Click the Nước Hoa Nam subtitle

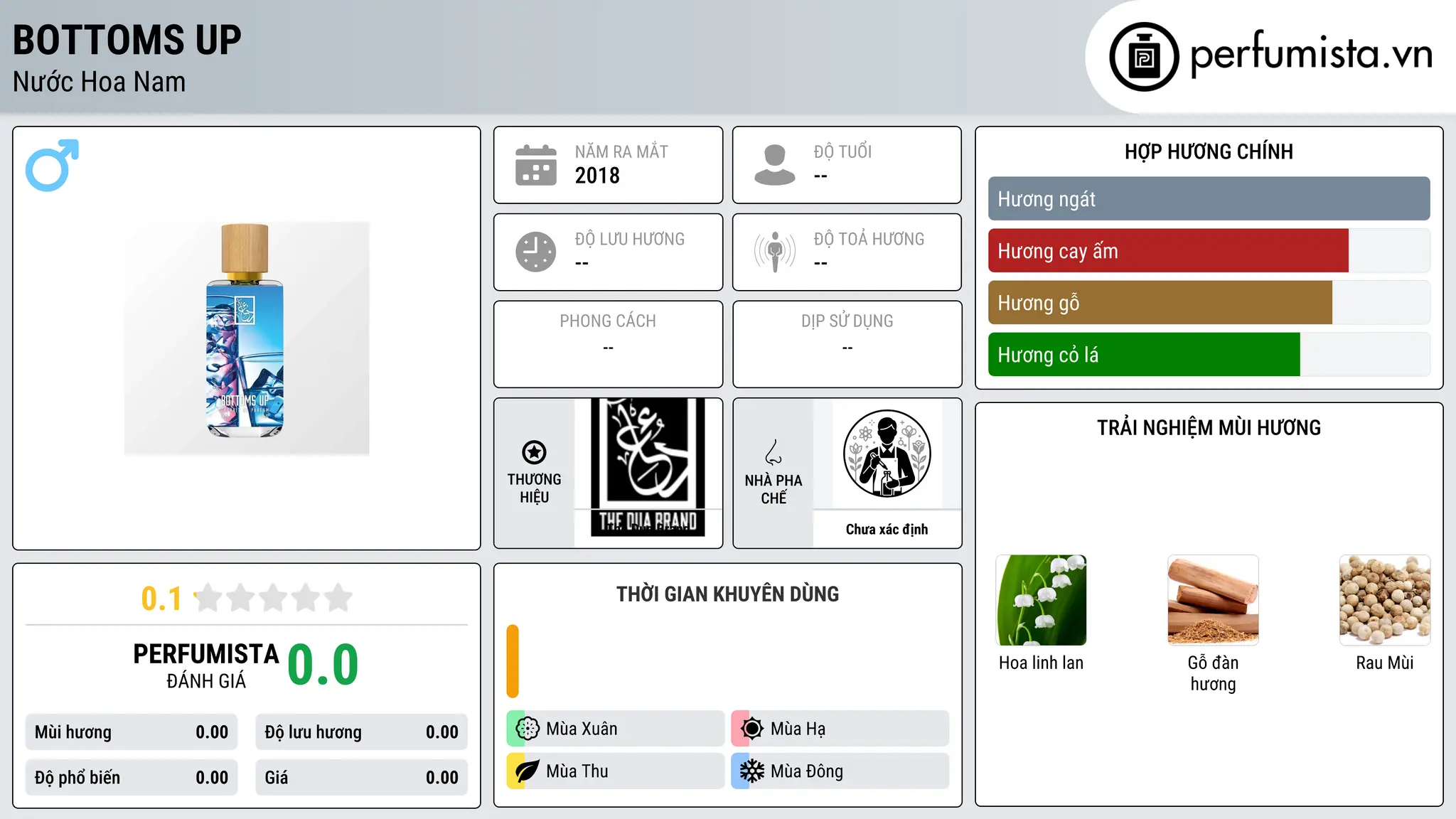pyautogui.click(x=100, y=82)
